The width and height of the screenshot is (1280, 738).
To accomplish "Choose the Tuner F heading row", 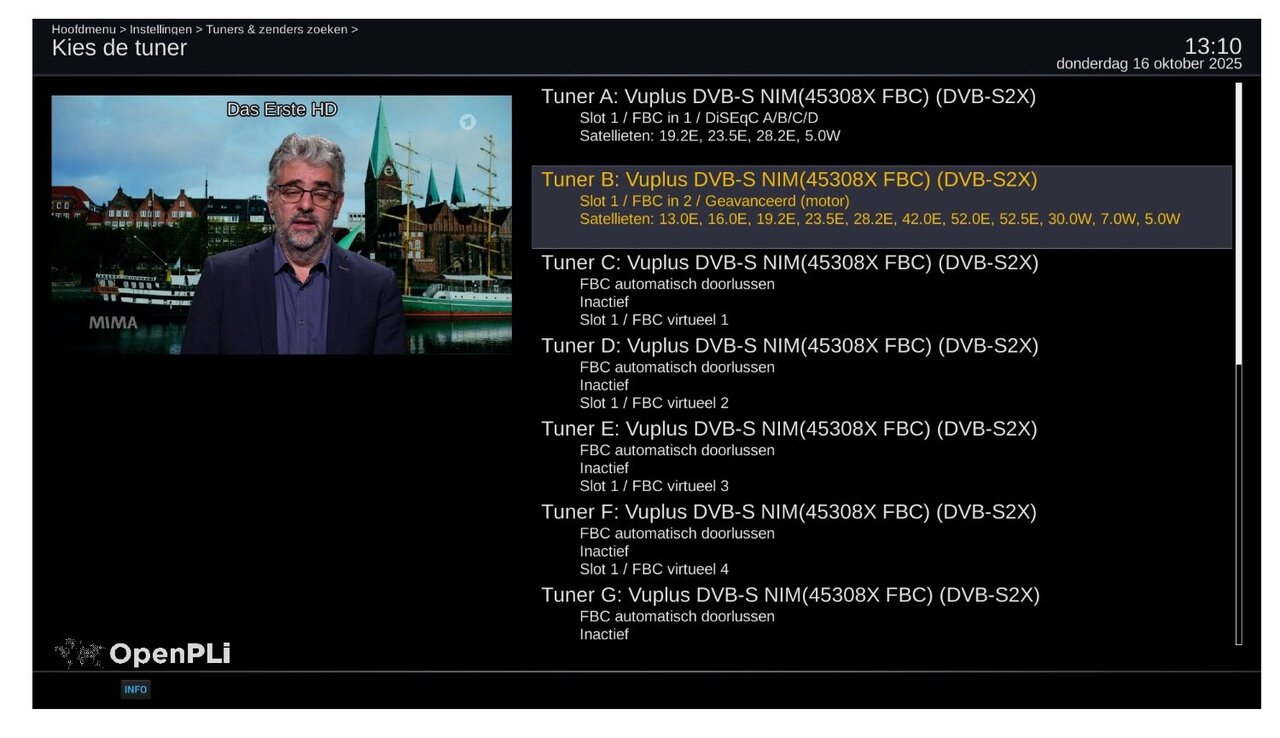I will (x=789, y=512).
